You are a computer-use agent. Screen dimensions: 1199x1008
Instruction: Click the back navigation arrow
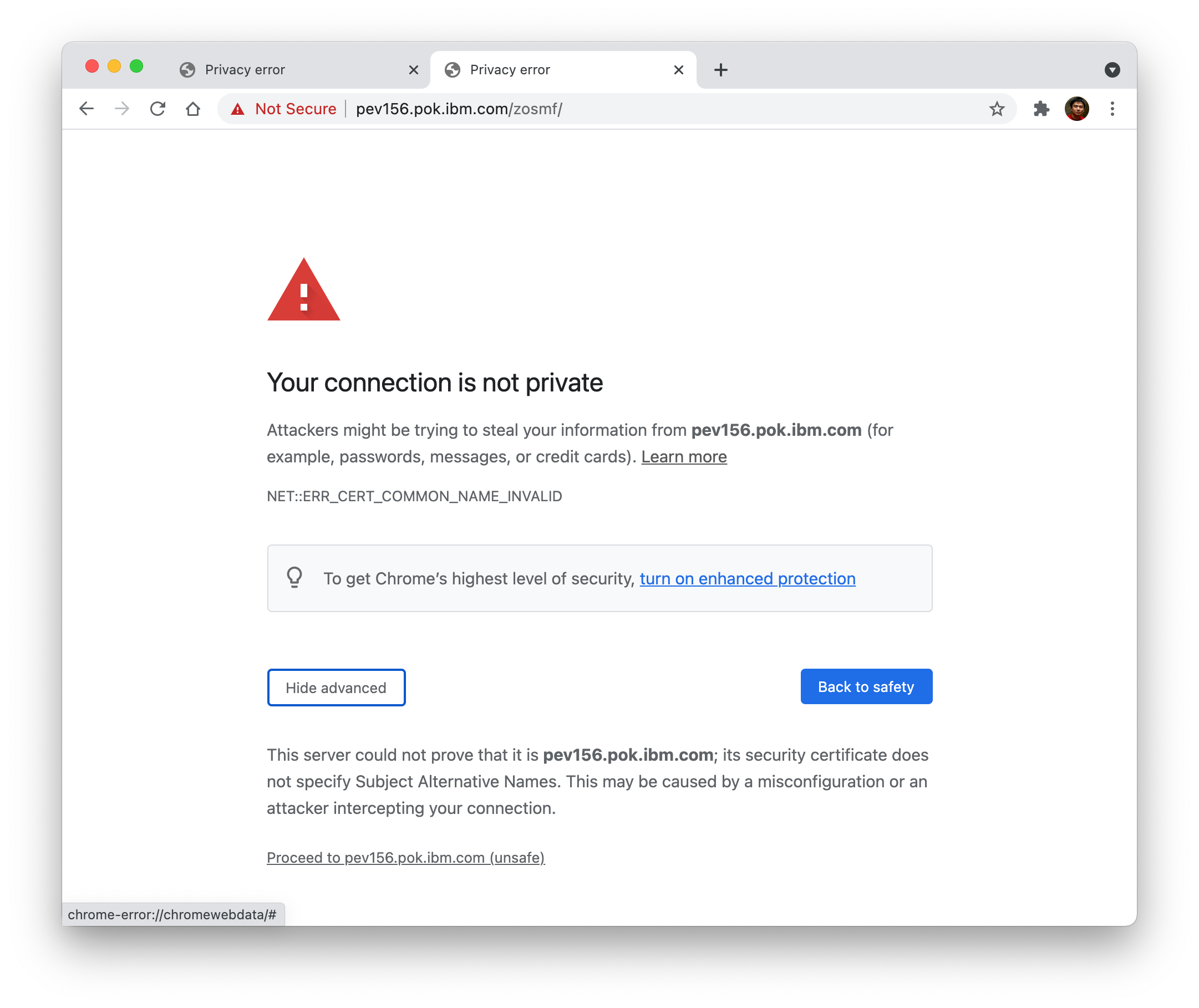[87, 109]
